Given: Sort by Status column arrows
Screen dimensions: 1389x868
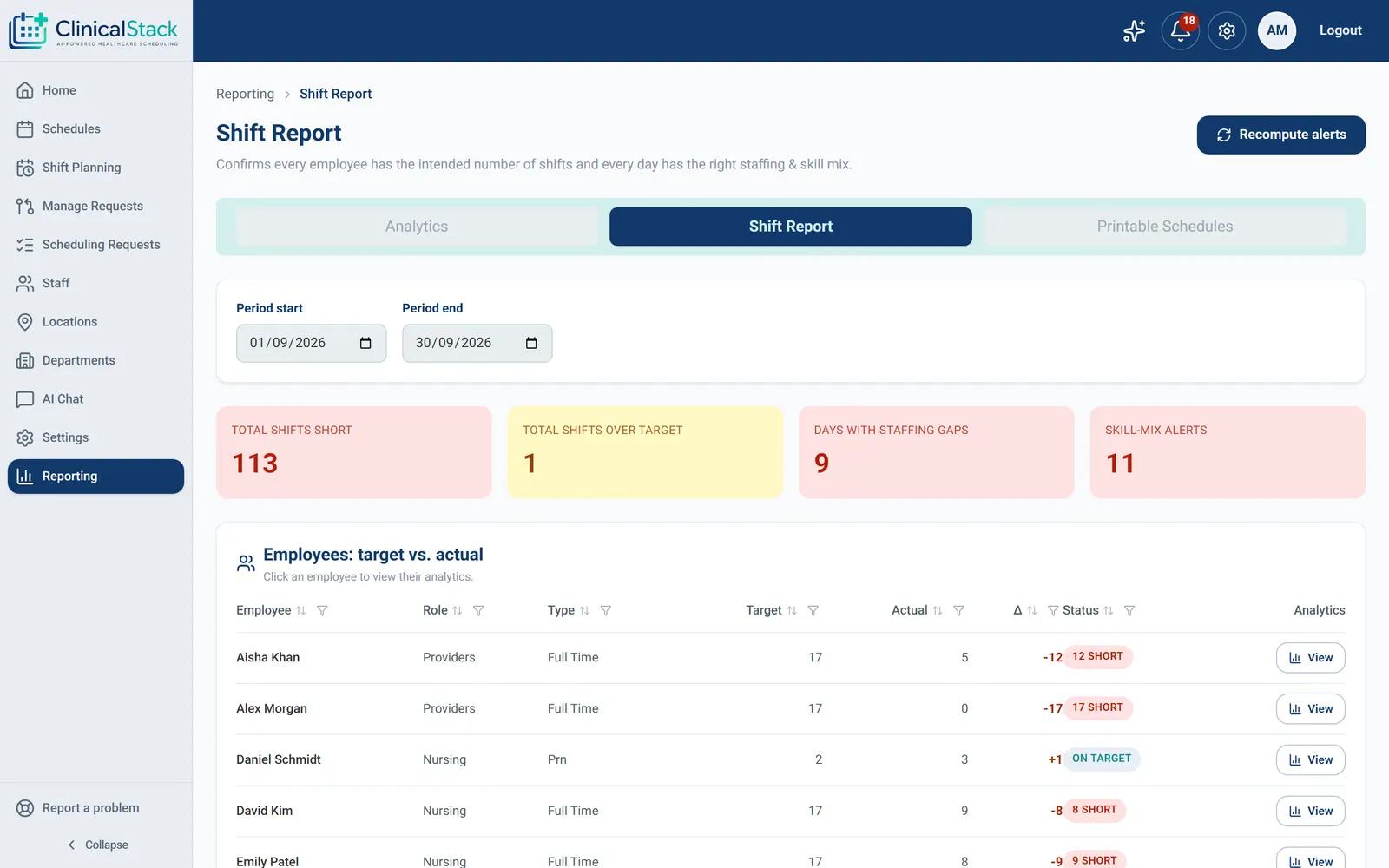Looking at the screenshot, I should (1109, 611).
